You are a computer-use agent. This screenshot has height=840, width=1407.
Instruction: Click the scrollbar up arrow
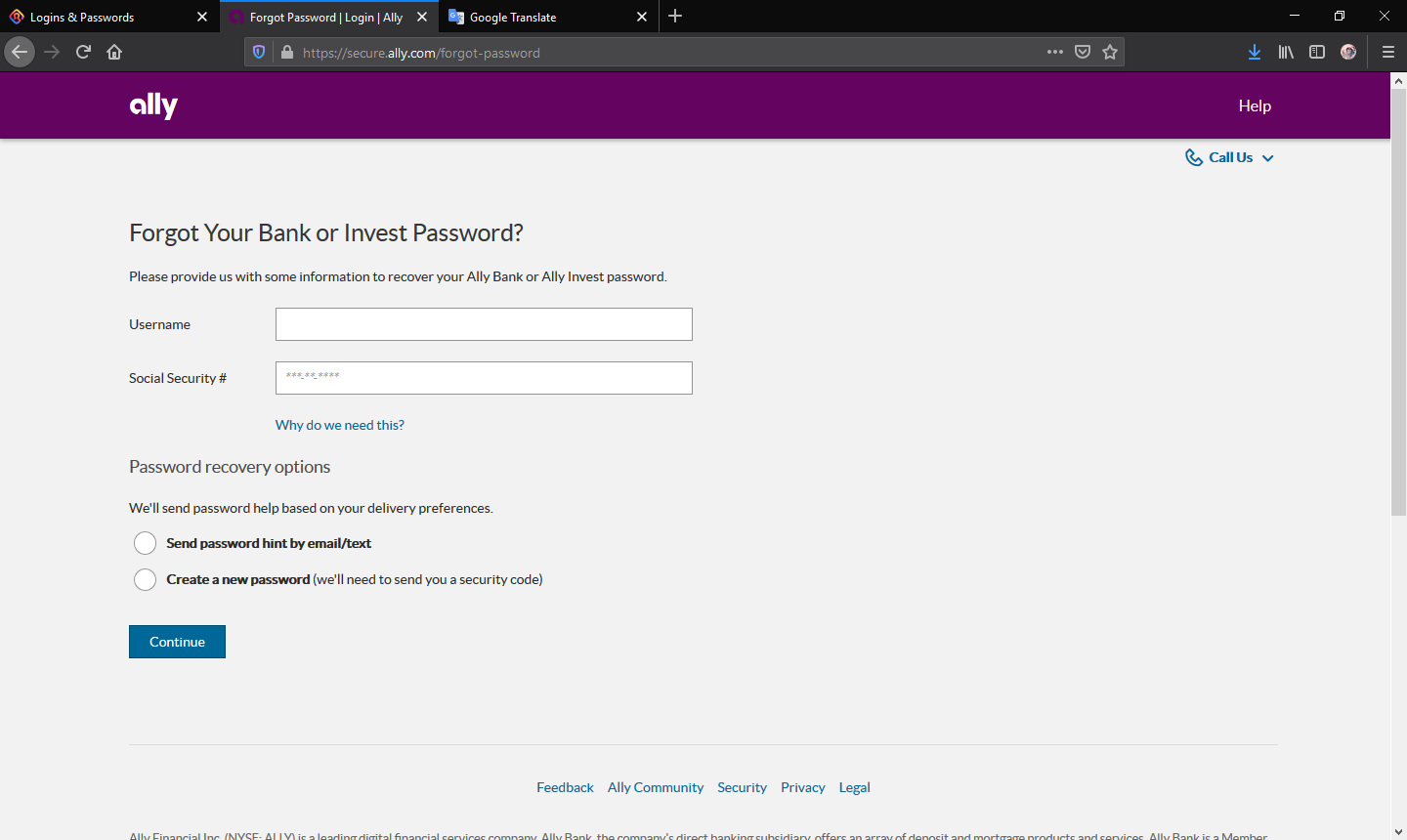coord(1398,80)
